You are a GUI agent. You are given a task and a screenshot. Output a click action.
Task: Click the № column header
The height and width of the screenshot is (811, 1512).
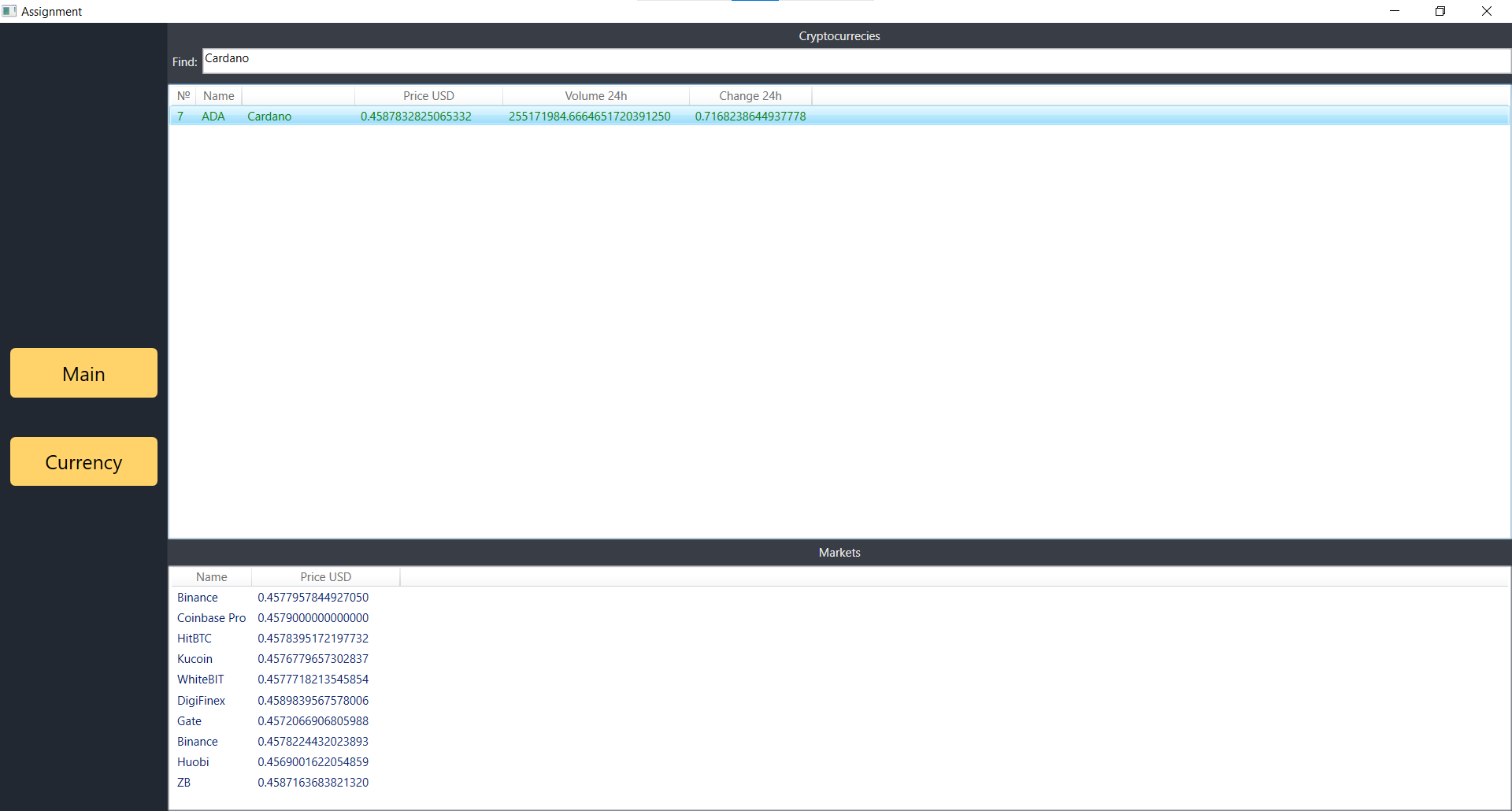[x=183, y=96]
